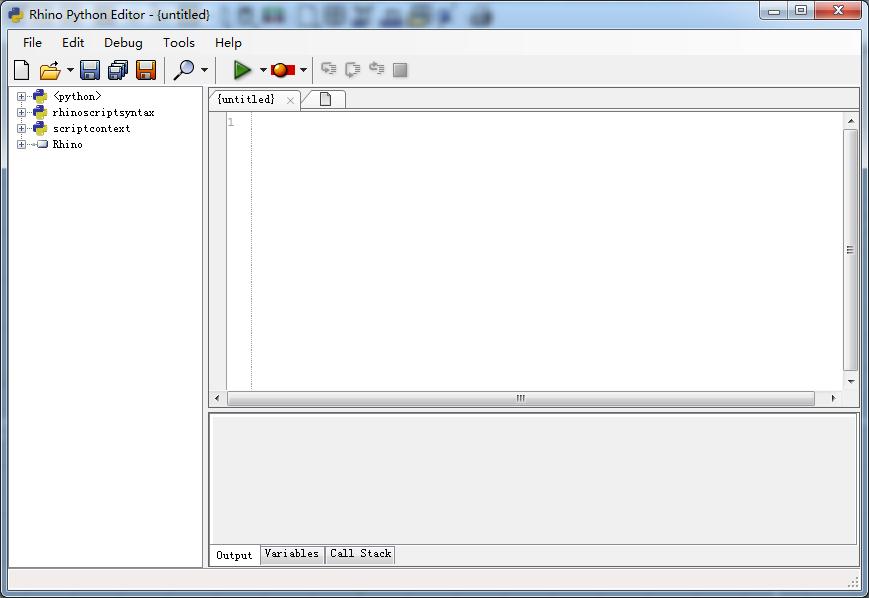The height and width of the screenshot is (598, 869).
Task: Select scriptcontext in the module tree
Action: [x=91, y=129]
